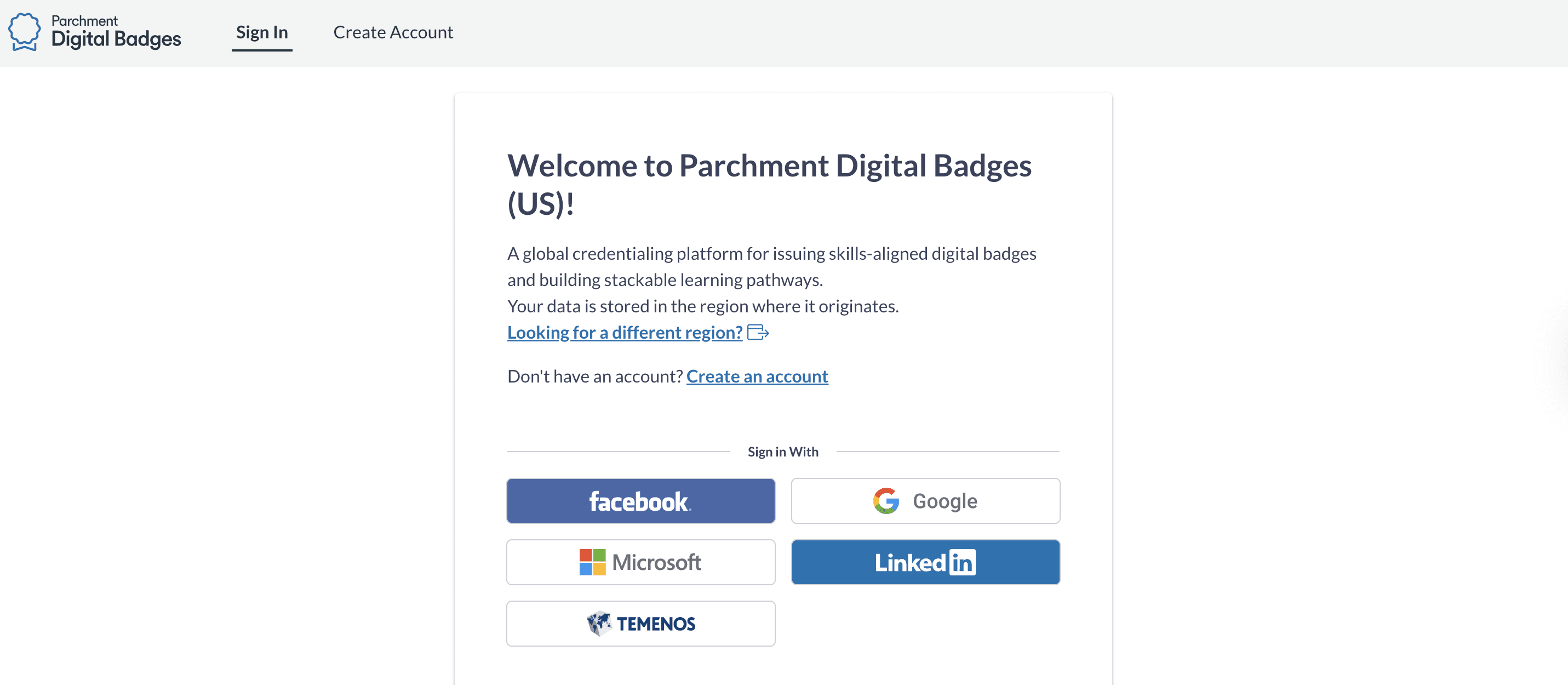Click the 'A global credentialing platform' description line

[x=772, y=267]
